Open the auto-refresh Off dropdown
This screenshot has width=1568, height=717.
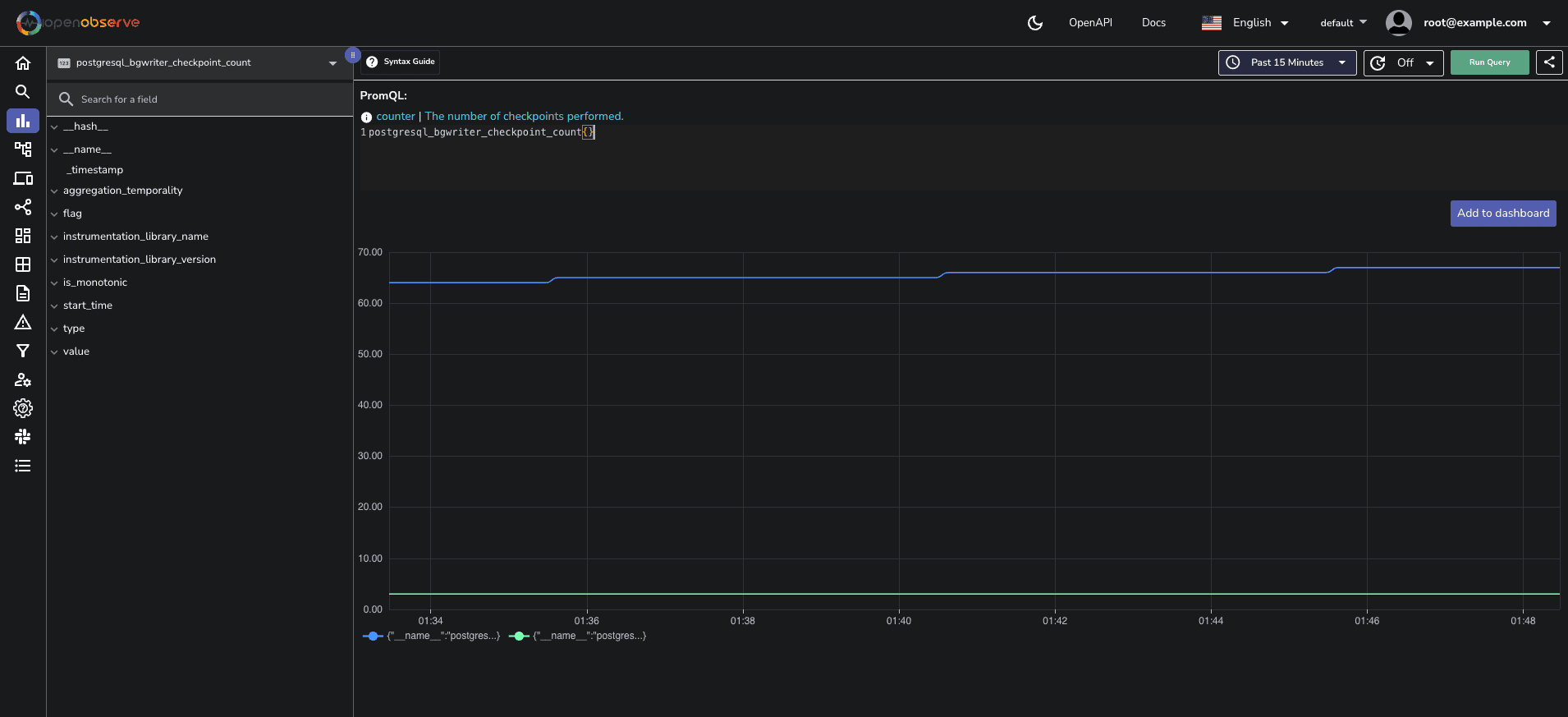(x=1403, y=62)
